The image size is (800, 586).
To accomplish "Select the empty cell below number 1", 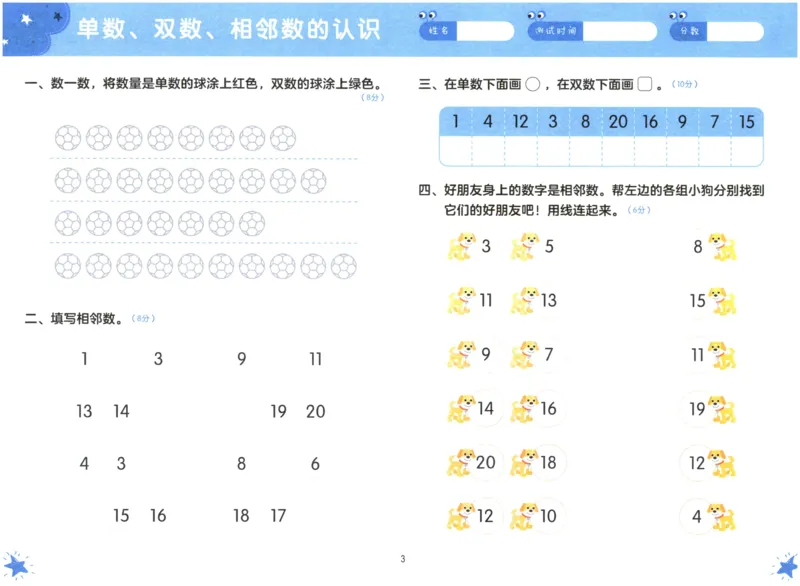I will (x=458, y=147).
